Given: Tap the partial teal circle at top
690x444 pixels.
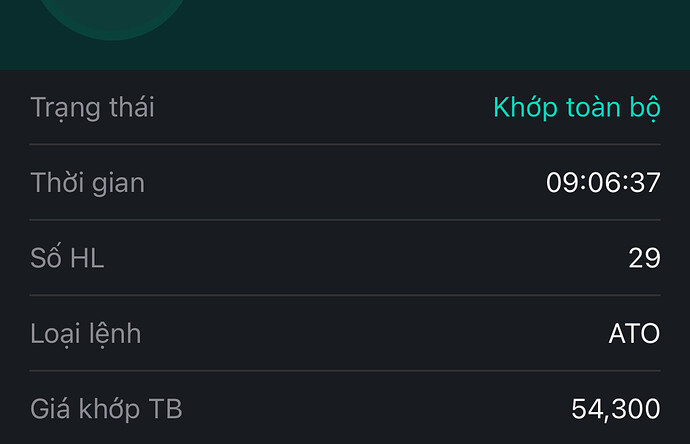Looking at the screenshot, I should pyautogui.click(x=113, y=17).
